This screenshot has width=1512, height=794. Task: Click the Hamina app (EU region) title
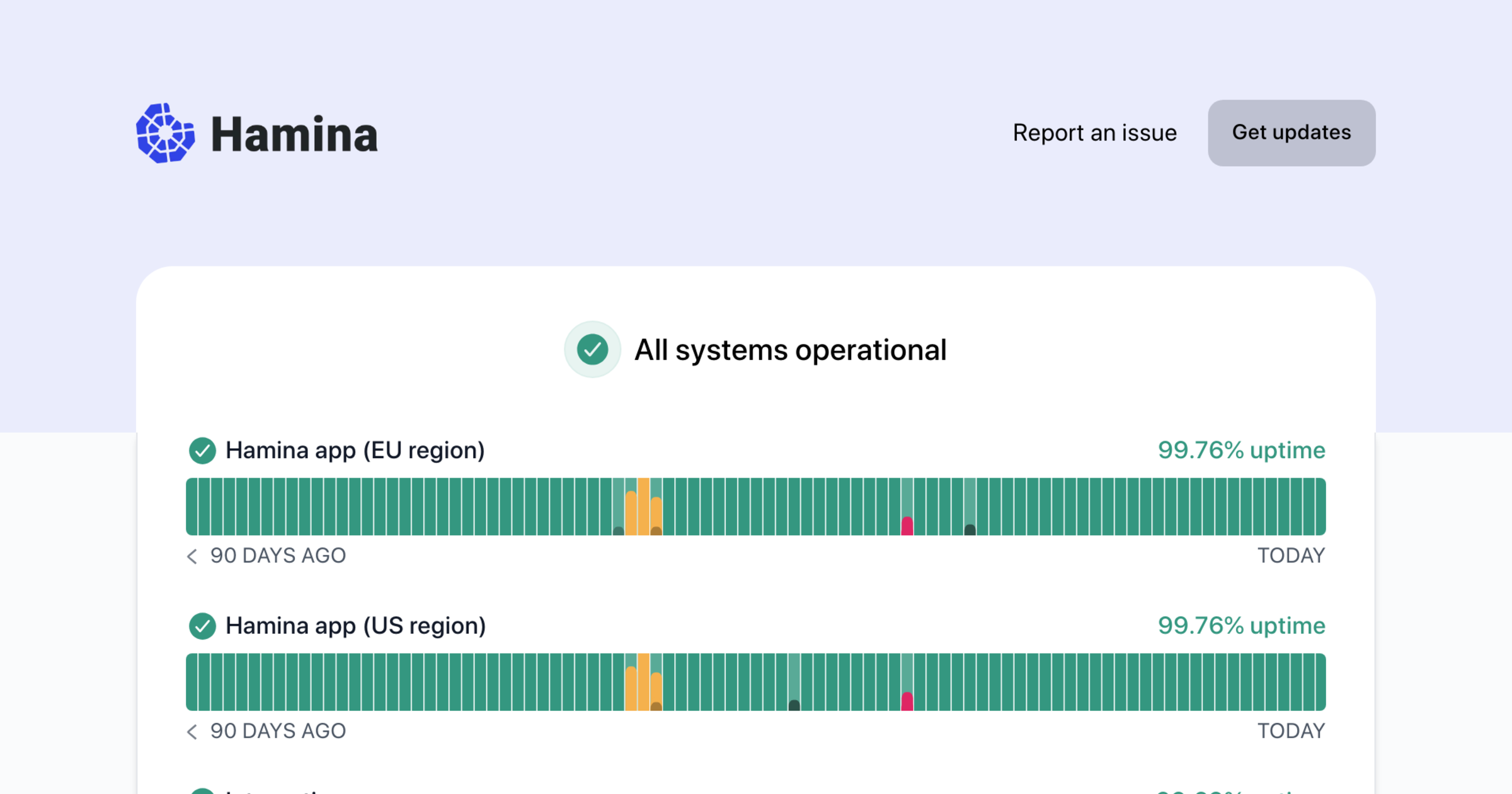tap(355, 451)
